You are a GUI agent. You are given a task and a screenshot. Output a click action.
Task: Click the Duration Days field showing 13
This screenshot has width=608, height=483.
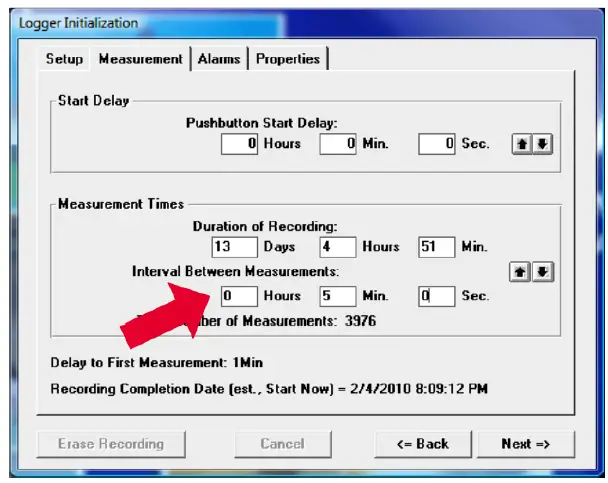235,247
